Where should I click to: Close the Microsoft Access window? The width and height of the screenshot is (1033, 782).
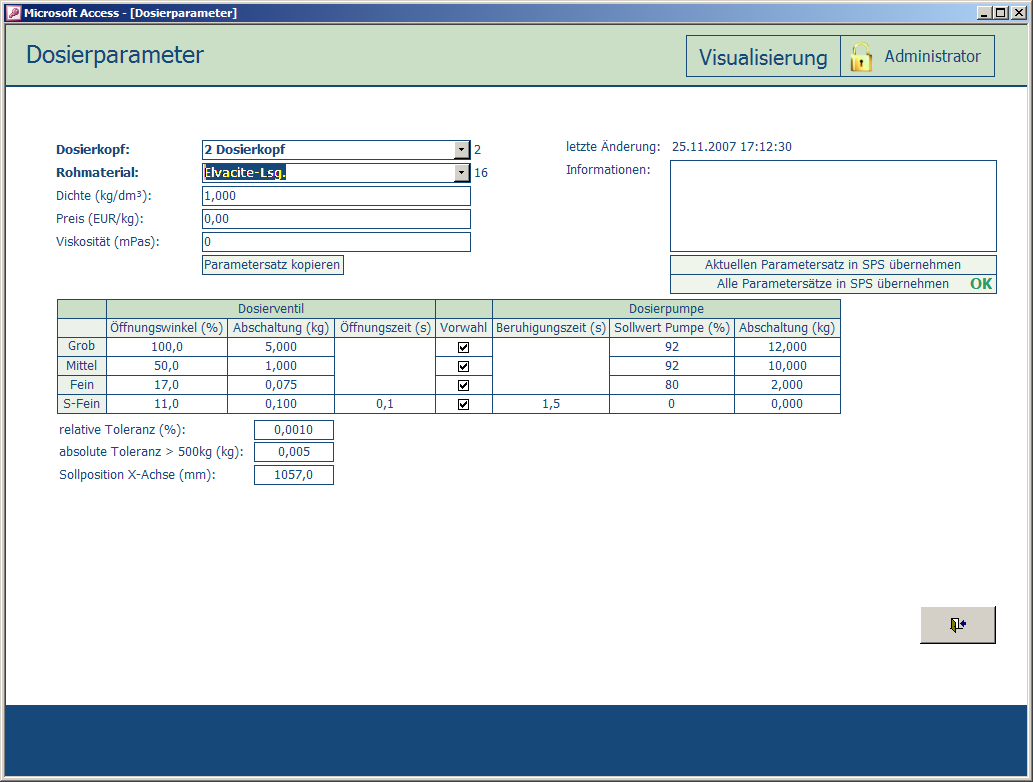point(1019,13)
